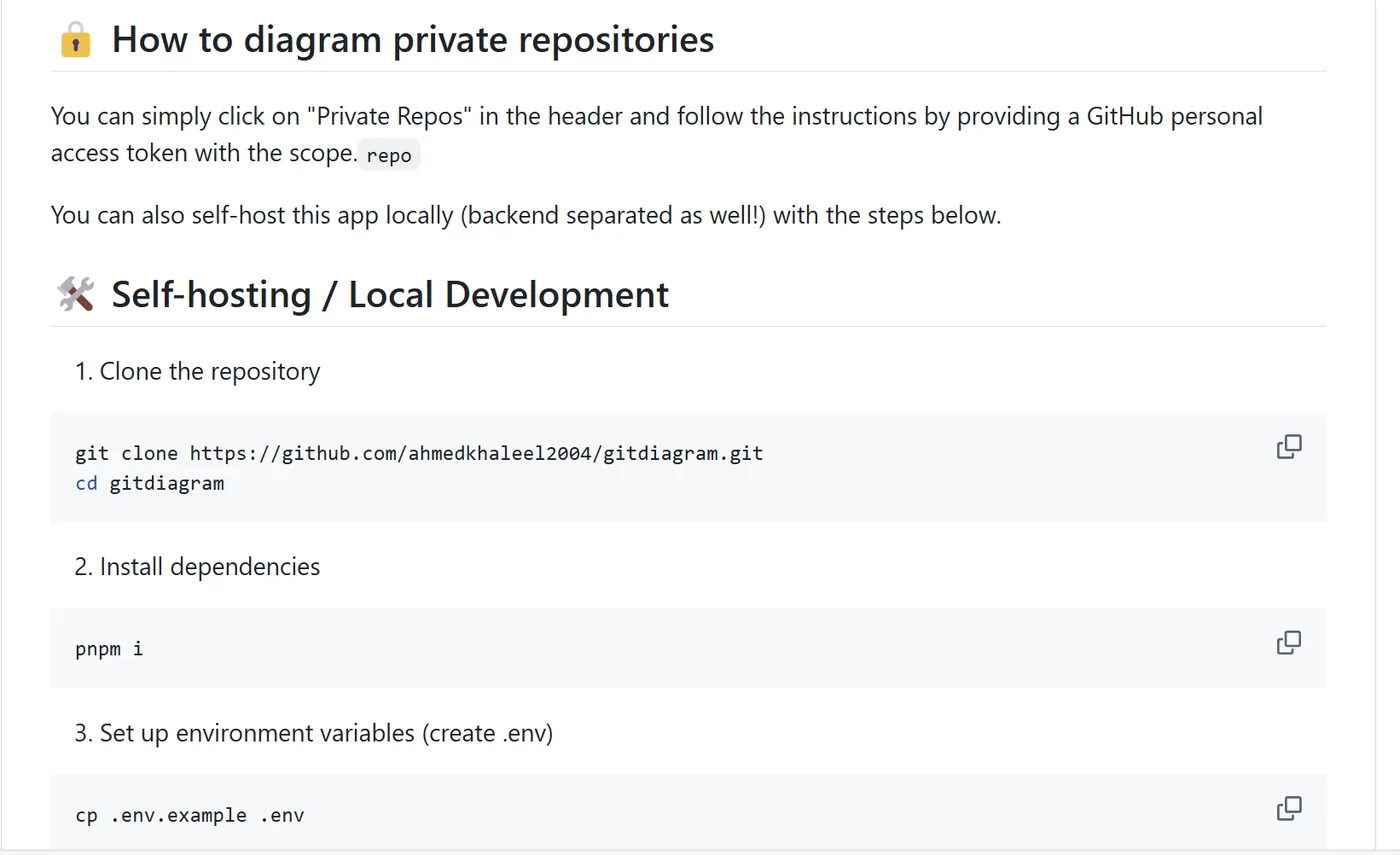The image size is (1400, 855).
Task: Click 'gitdiagram' after the cd command
Action: (x=167, y=484)
